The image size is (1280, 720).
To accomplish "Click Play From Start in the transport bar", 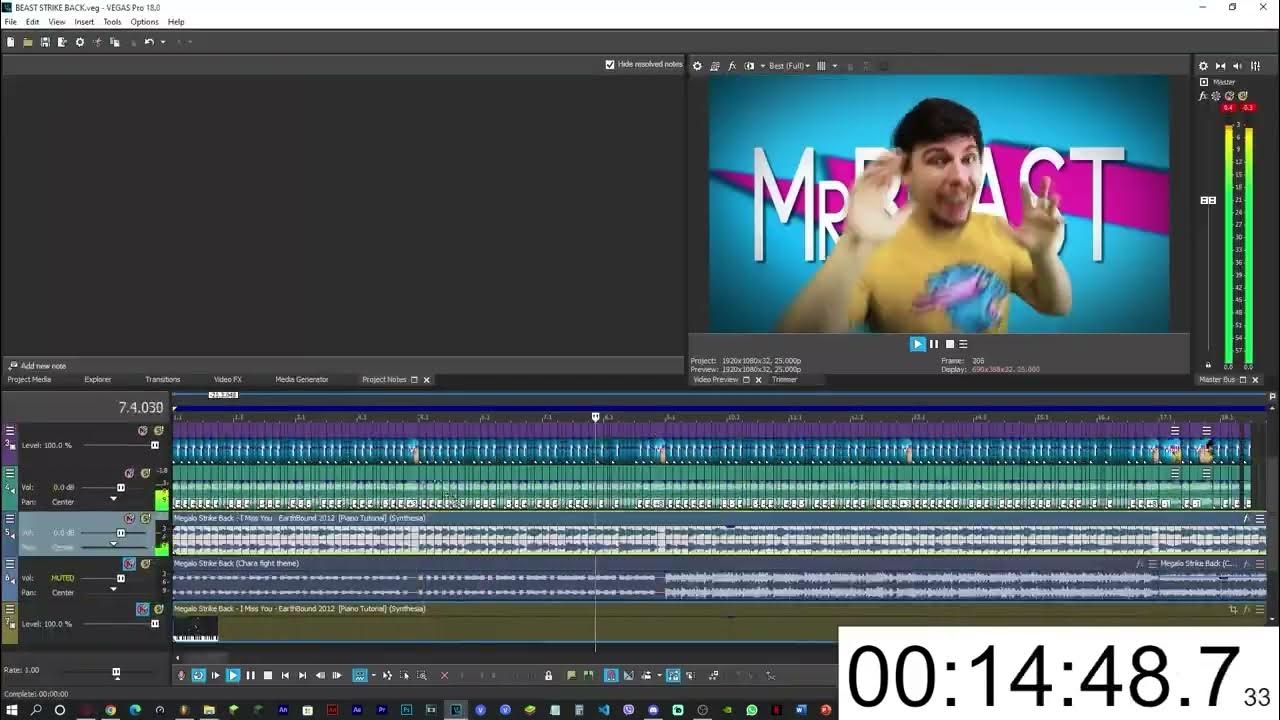I will [x=216, y=675].
